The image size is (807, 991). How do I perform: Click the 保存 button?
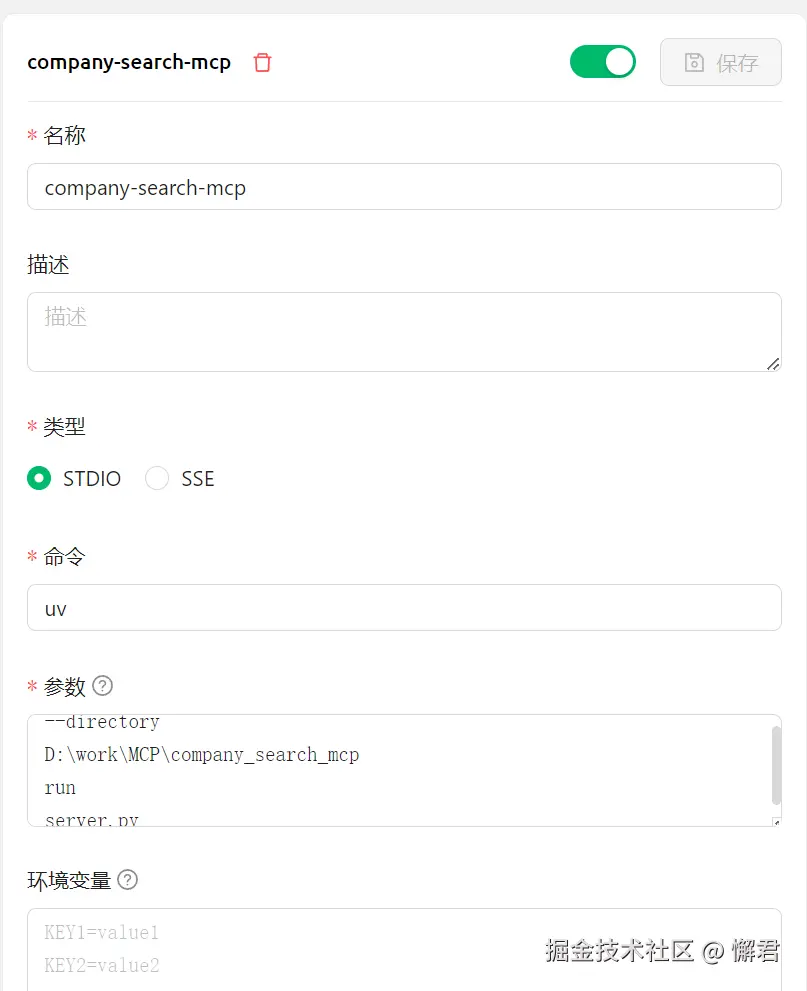coord(720,62)
